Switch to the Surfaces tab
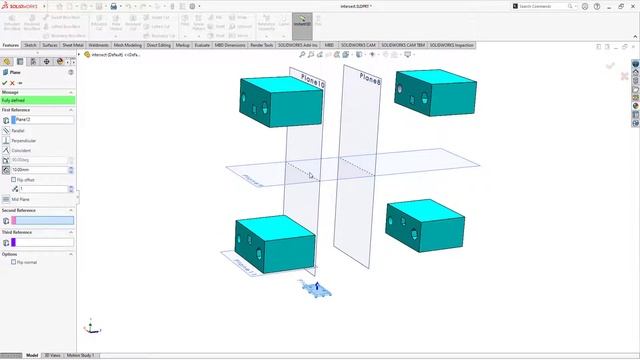Image resolution: width=640 pixels, height=360 pixels. [x=50, y=45]
